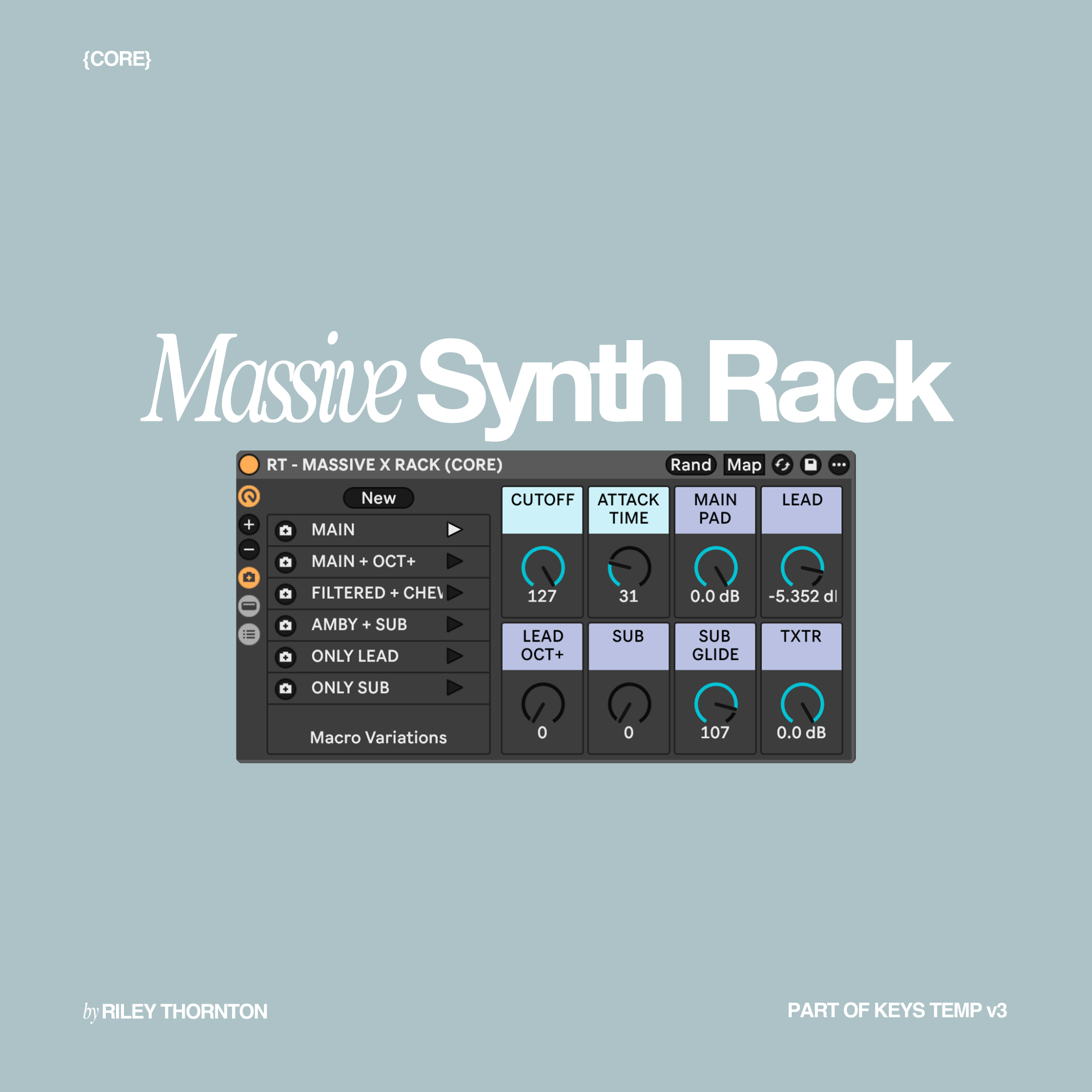The width and height of the screenshot is (1092, 1092).
Task: Click the CUTOFF macro knob
Action: tap(543, 567)
